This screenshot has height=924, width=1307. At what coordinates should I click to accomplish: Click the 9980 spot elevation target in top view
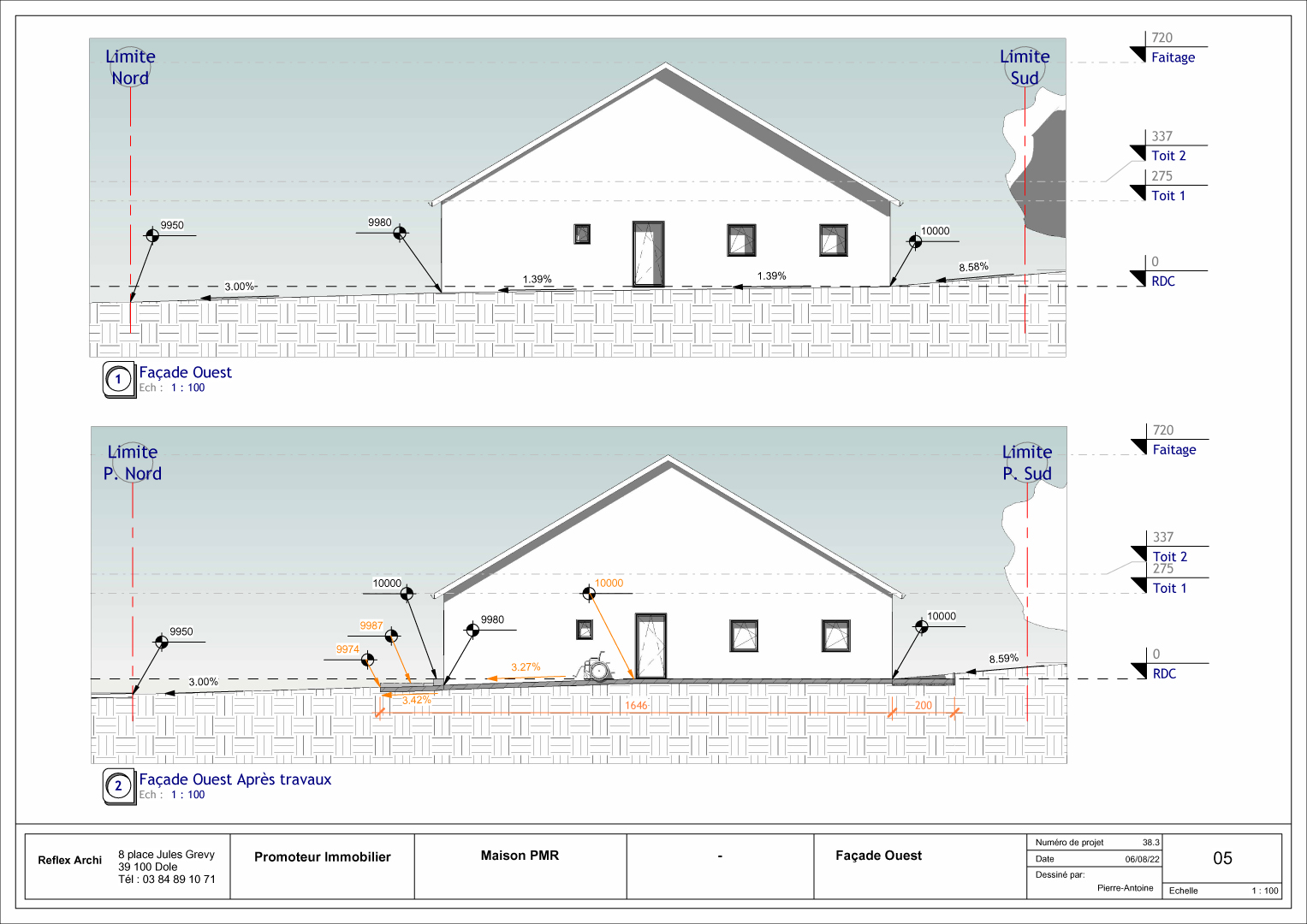(x=399, y=234)
